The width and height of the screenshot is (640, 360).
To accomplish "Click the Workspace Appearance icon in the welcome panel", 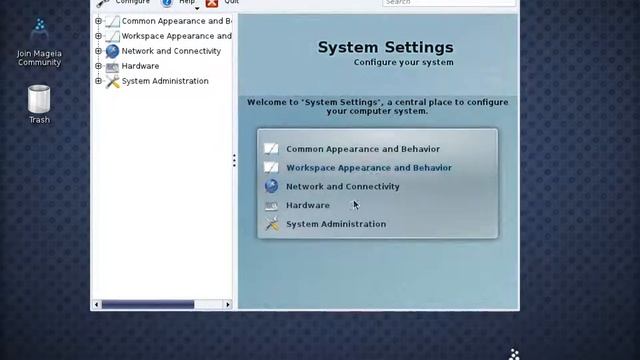I will (271, 168).
